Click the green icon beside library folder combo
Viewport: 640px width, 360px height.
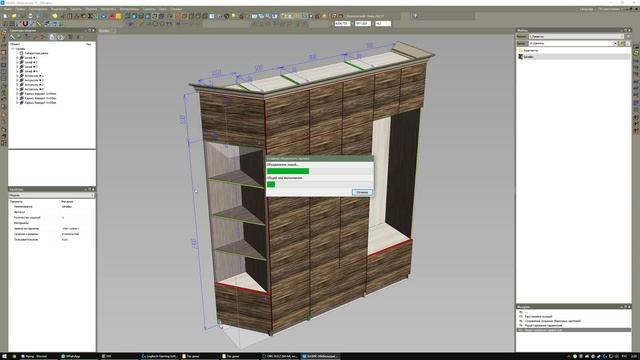[622, 43]
